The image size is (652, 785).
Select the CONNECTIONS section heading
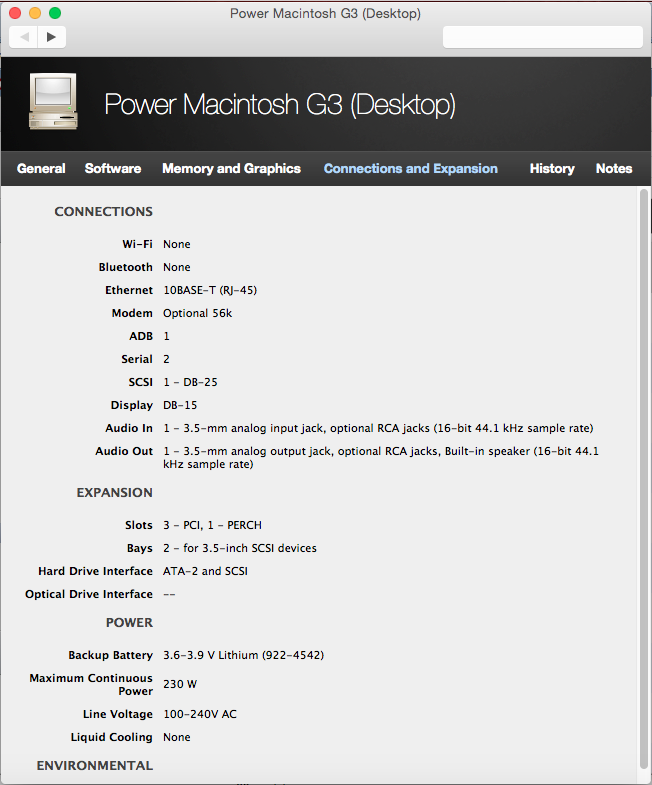[104, 212]
